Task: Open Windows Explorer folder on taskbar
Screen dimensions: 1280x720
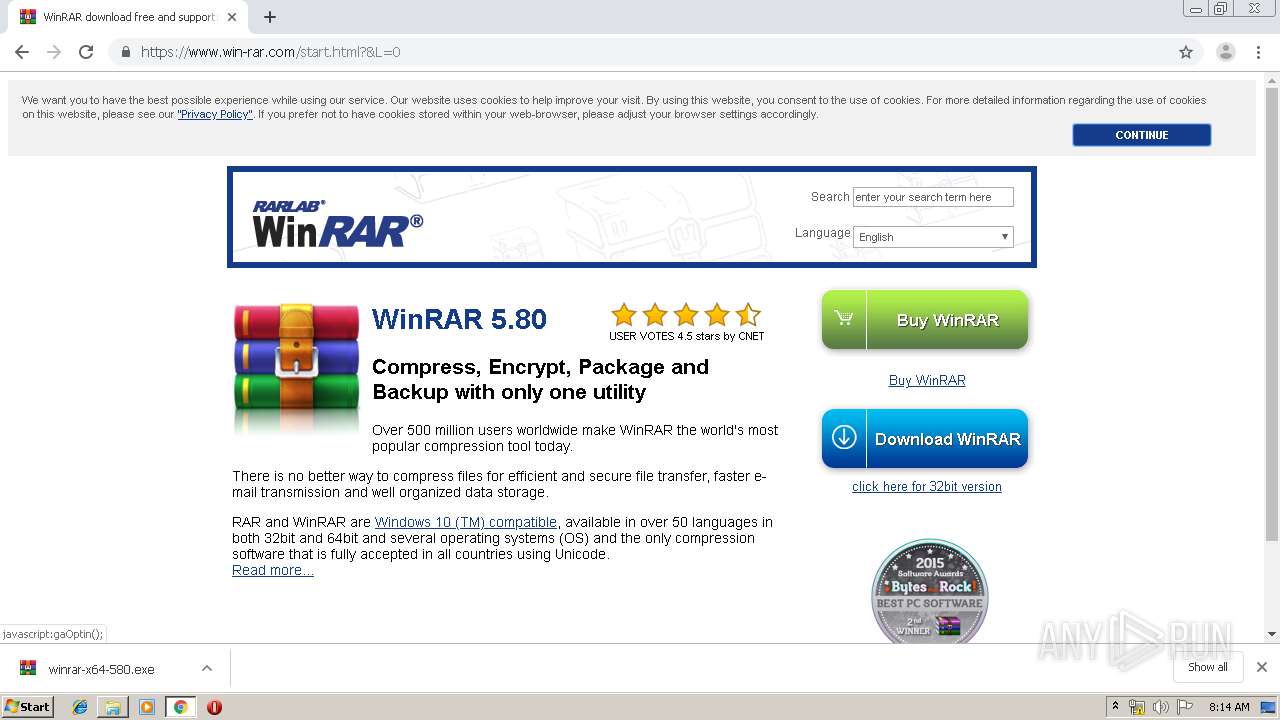Action: [113, 707]
